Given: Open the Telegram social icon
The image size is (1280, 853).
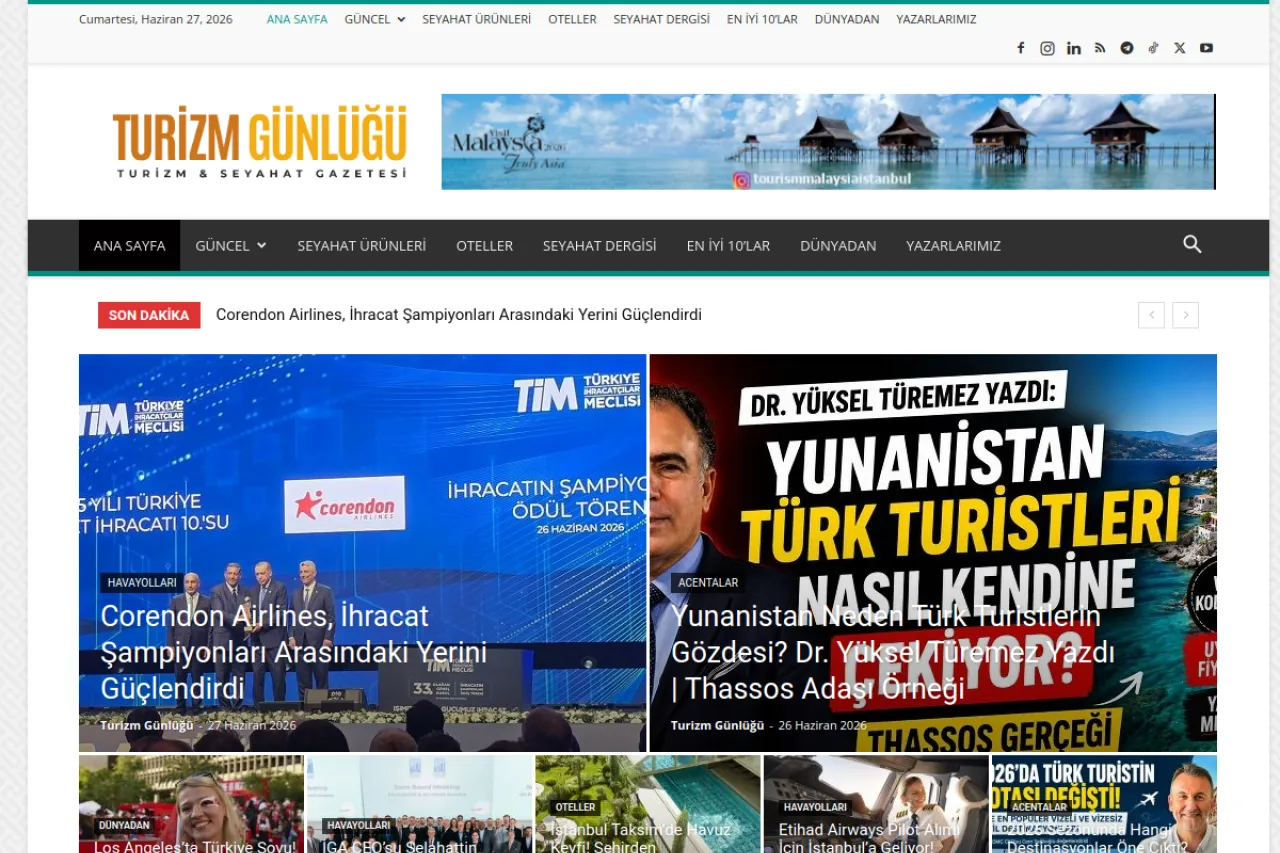Looking at the screenshot, I should pos(1127,48).
